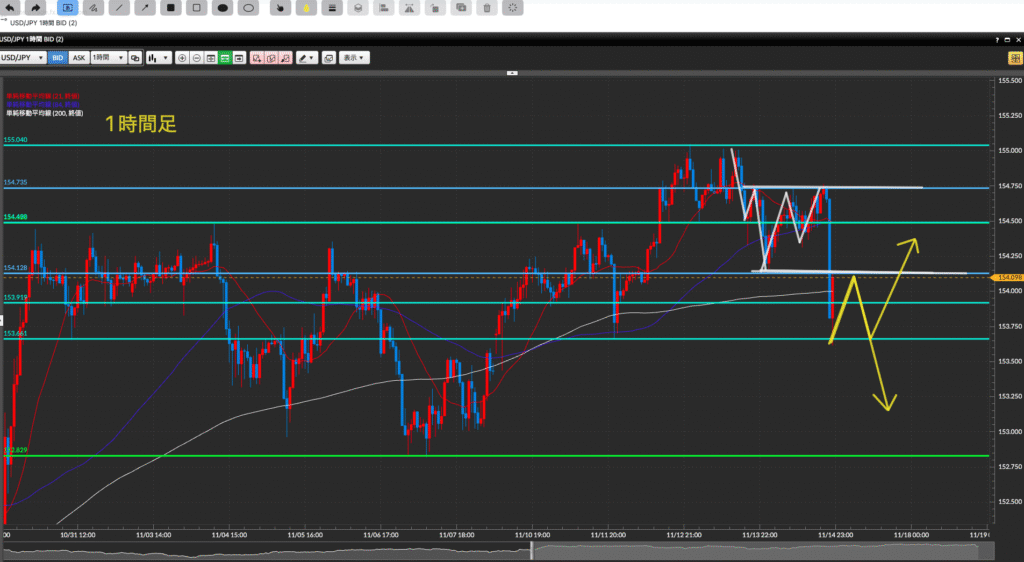This screenshot has width=1024, height=562.
Task: Click the help question mark button
Action: point(996,39)
